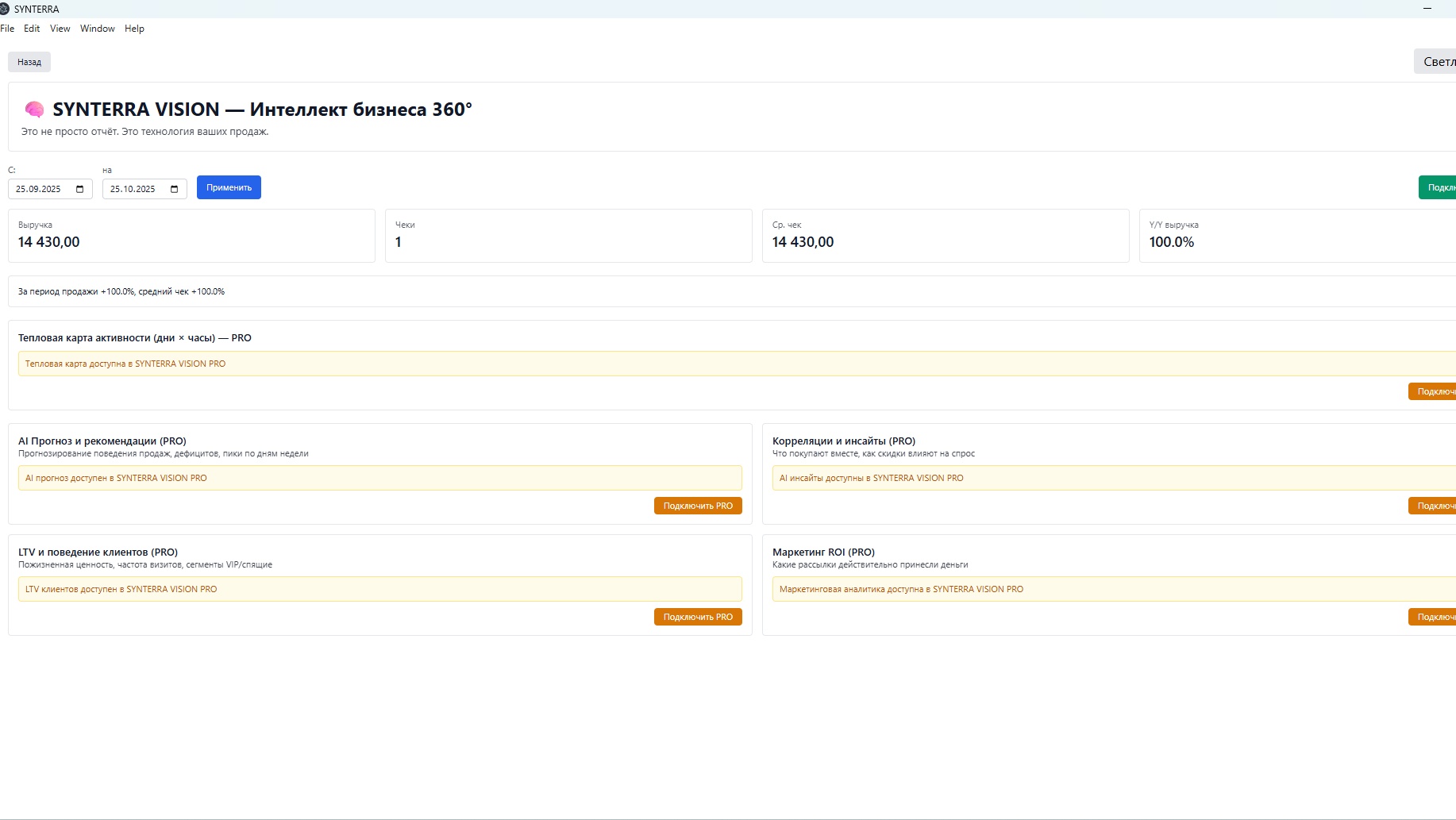Click the Ср. чек value 14 430,00
The height and width of the screenshot is (820, 1456).
(x=803, y=242)
